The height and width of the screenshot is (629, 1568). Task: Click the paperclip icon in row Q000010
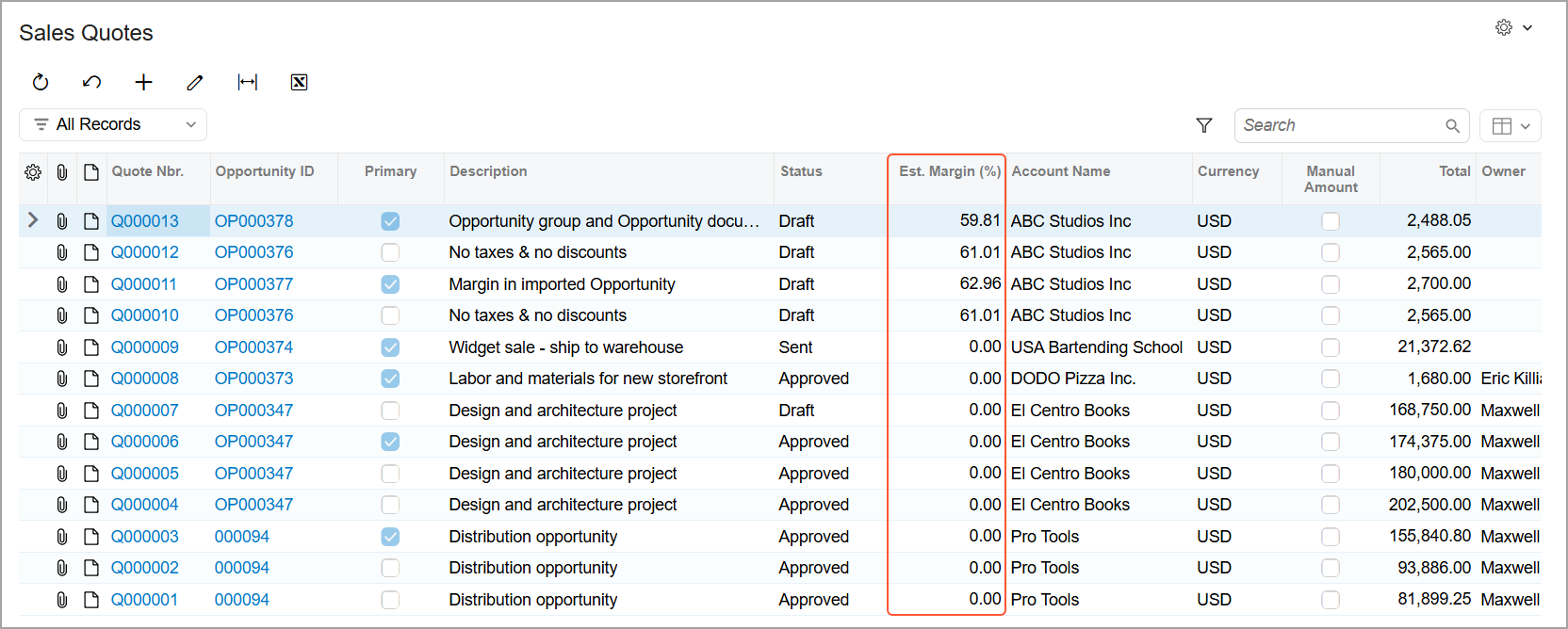(x=61, y=315)
